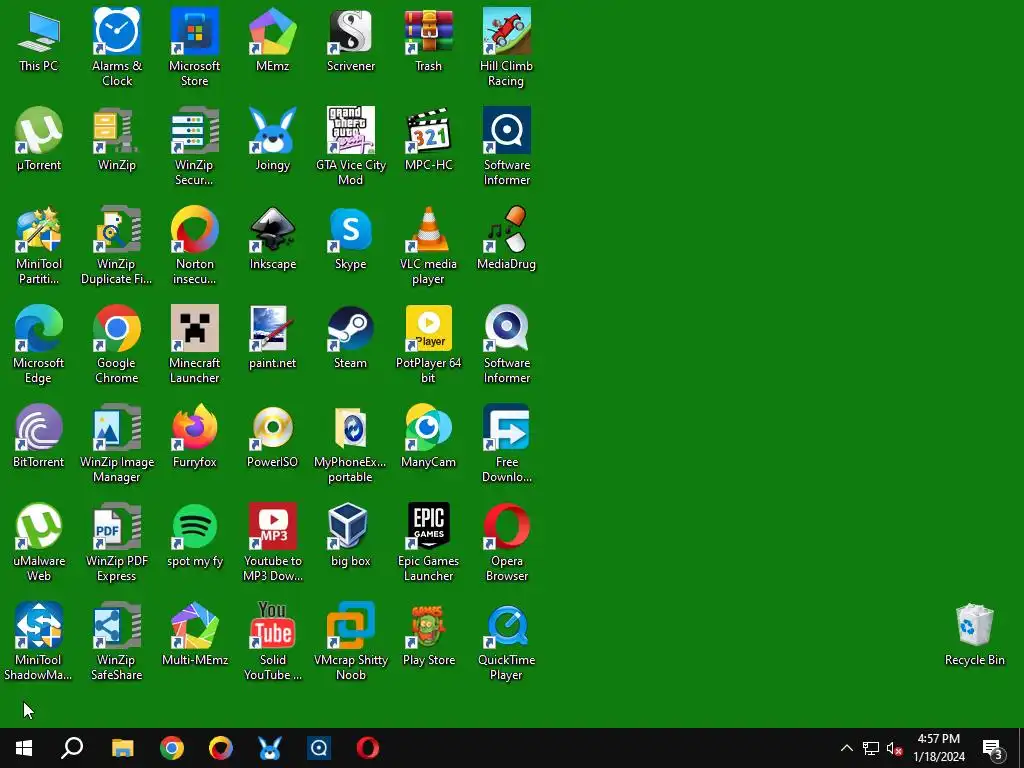Image resolution: width=1024 pixels, height=768 pixels.
Task: Open Software Informer taskbar icon
Action: (319, 748)
